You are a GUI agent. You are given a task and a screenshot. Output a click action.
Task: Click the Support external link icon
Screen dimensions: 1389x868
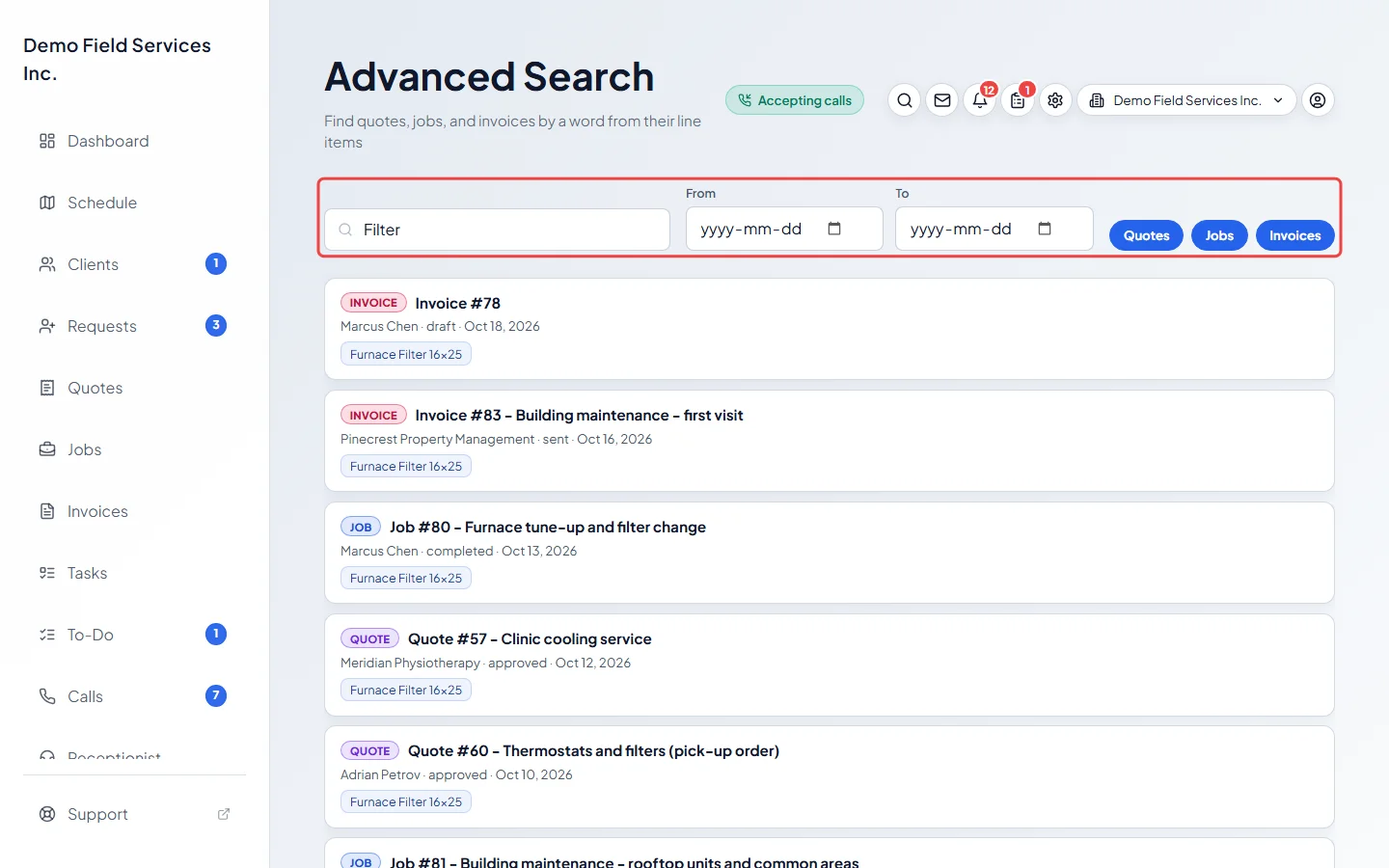(x=224, y=814)
